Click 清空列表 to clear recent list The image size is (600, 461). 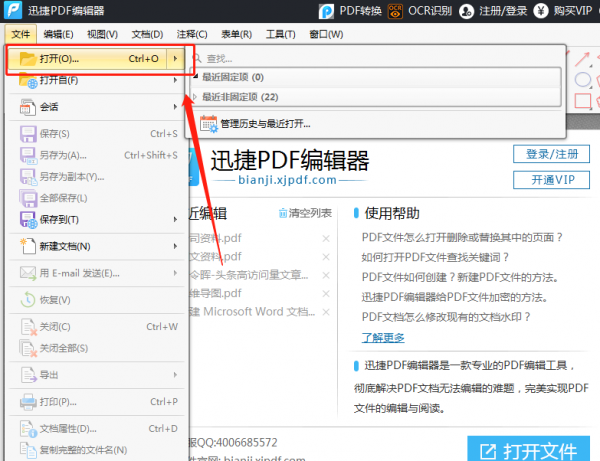[305, 213]
